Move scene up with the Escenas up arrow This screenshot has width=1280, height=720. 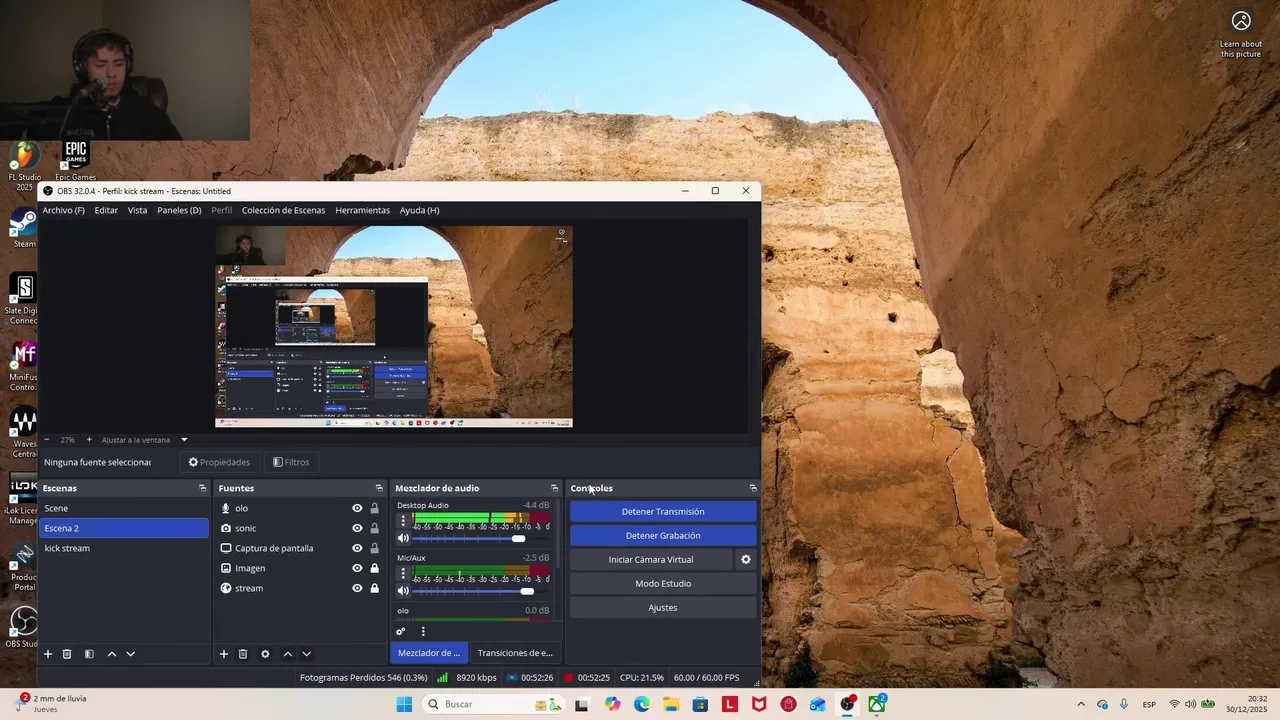click(x=111, y=654)
